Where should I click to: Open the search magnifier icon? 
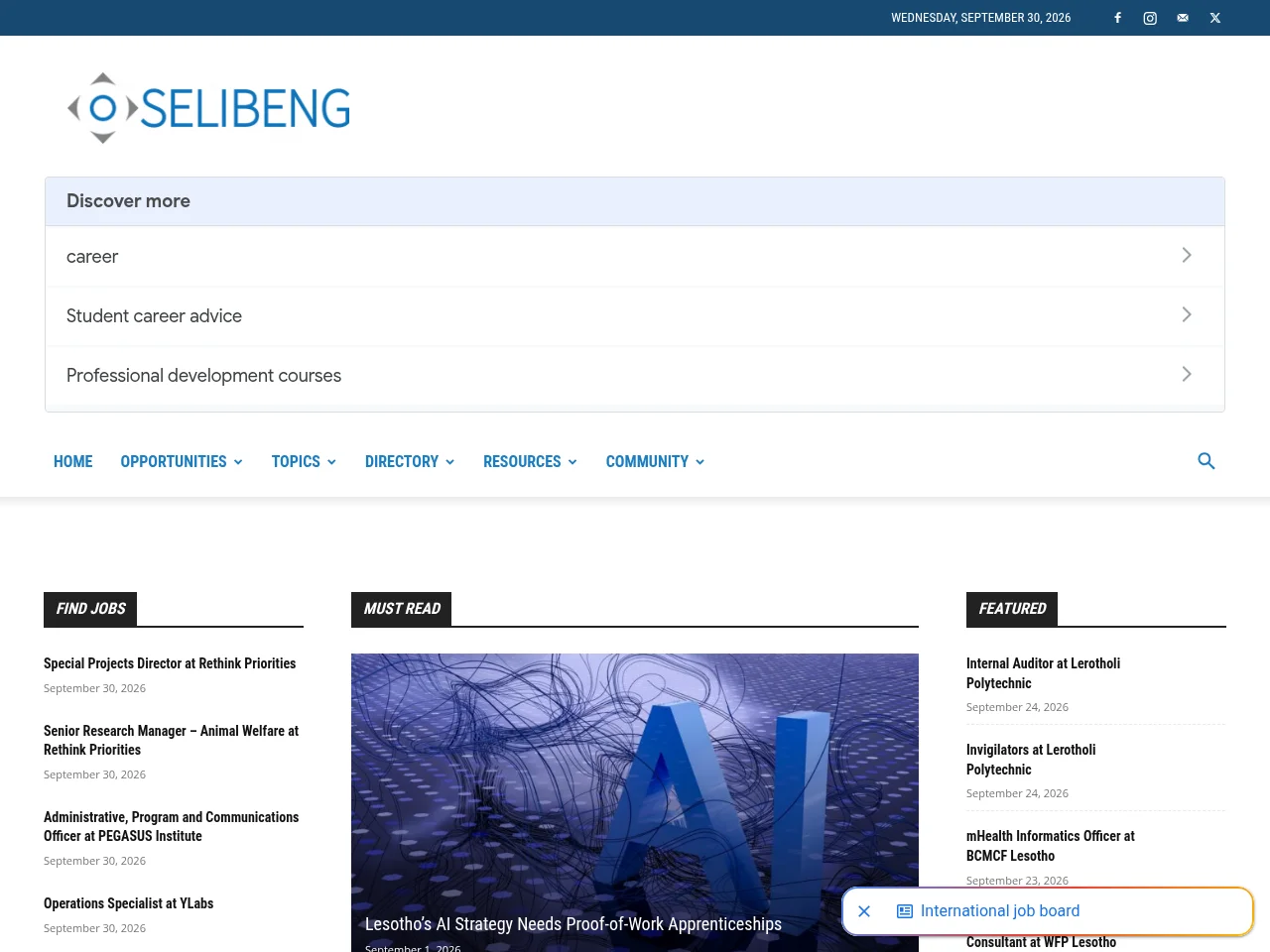[x=1206, y=461]
